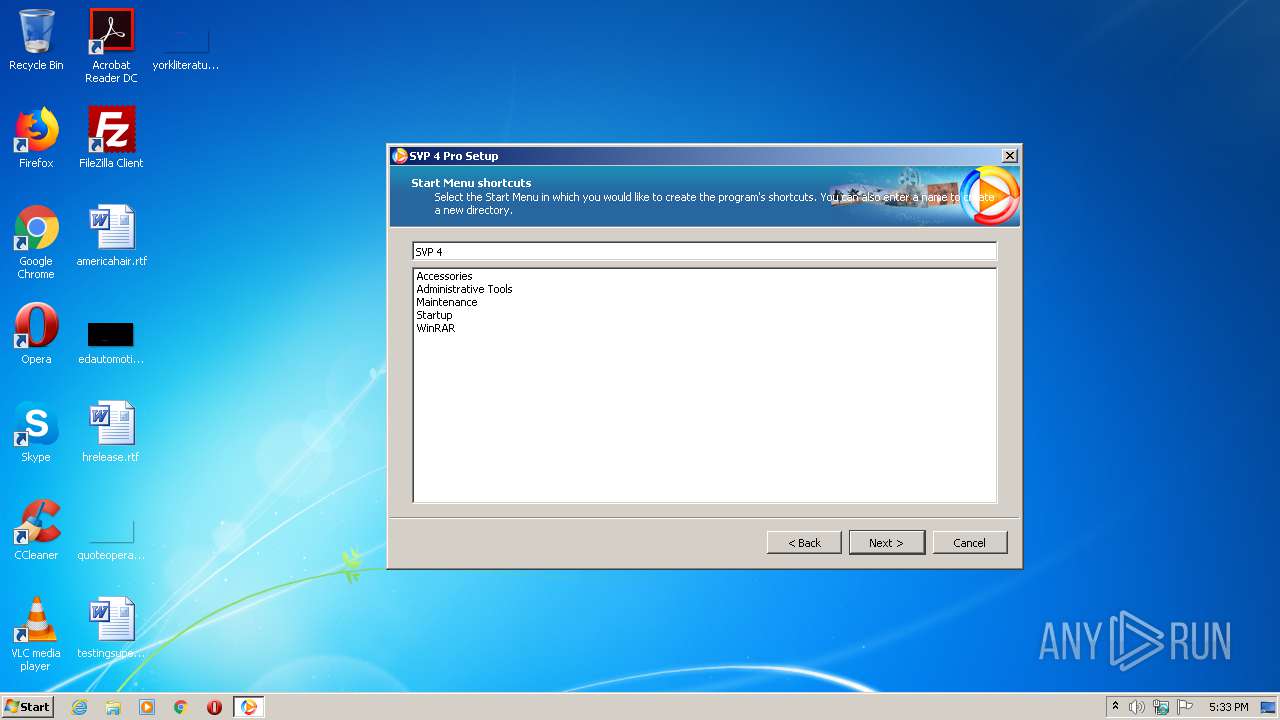Open the Google Chrome desktop shortcut
Viewport: 1280px width, 720px height.
[36, 242]
